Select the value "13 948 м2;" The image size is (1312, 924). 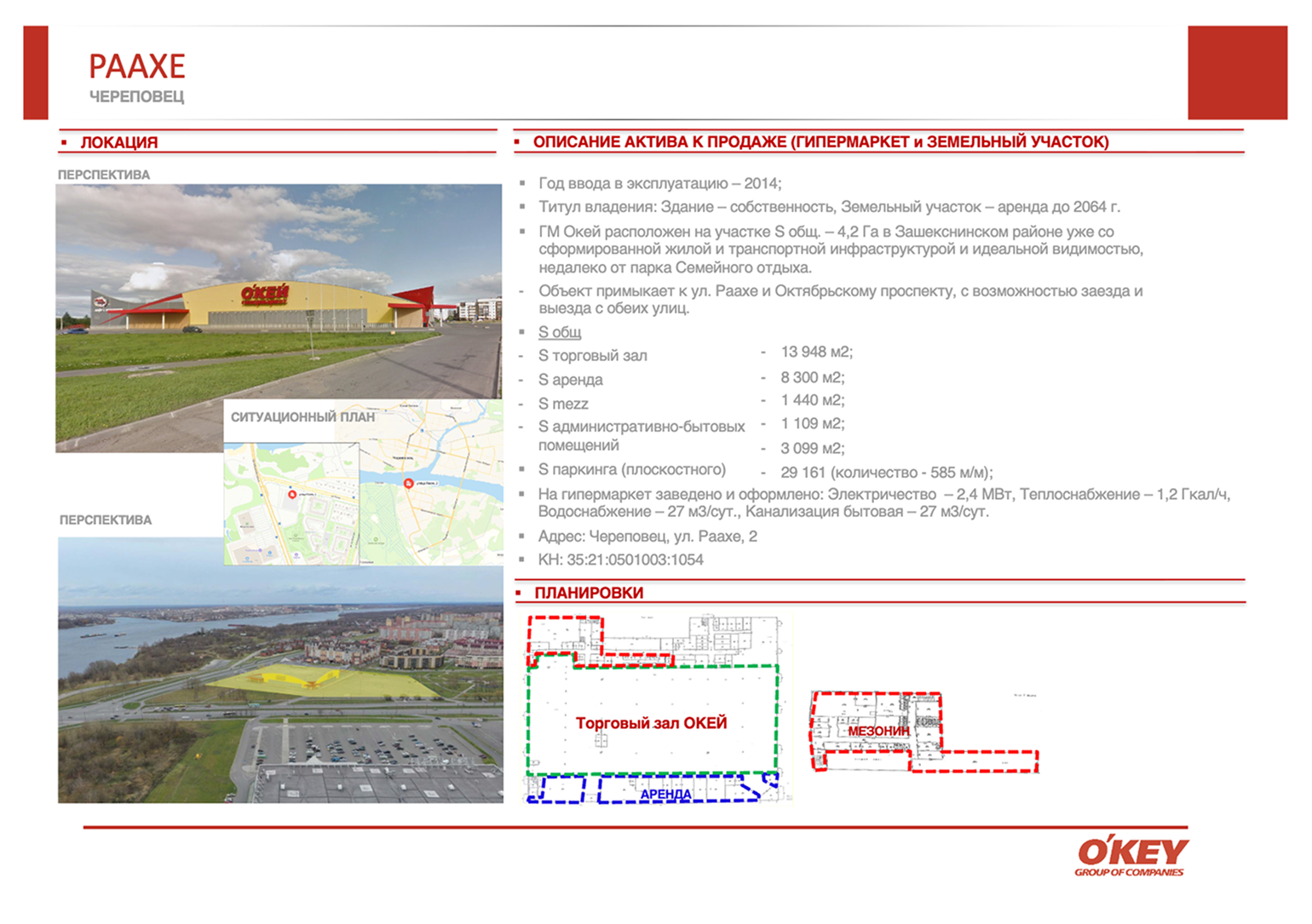point(817,352)
